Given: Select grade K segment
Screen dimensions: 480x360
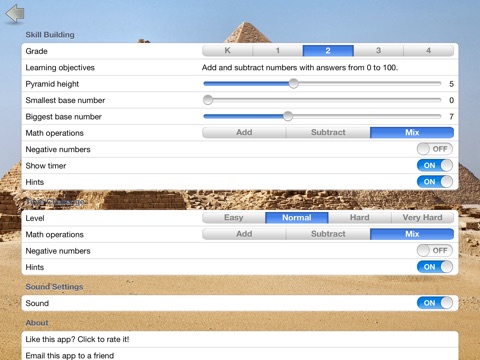Looking at the screenshot, I should click(227, 51).
